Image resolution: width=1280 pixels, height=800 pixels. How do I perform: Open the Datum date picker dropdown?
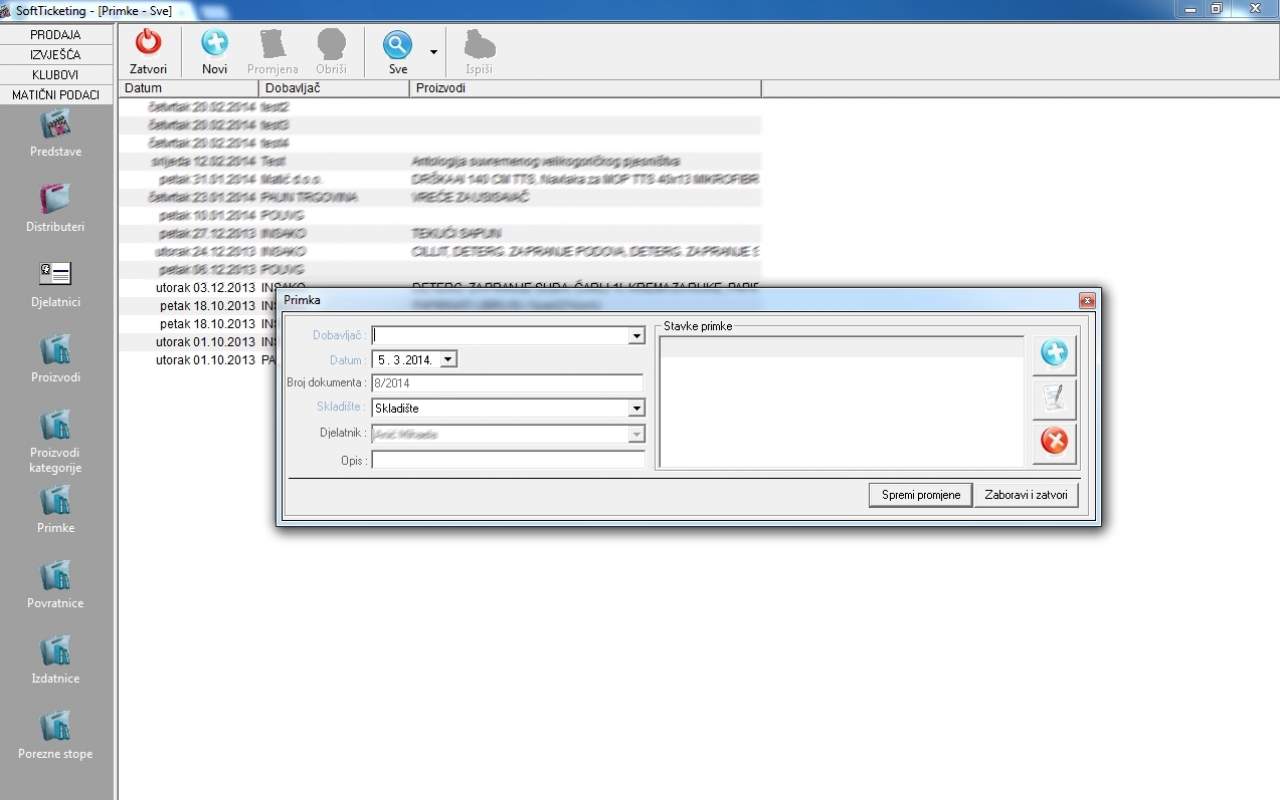(x=448, y=359)
